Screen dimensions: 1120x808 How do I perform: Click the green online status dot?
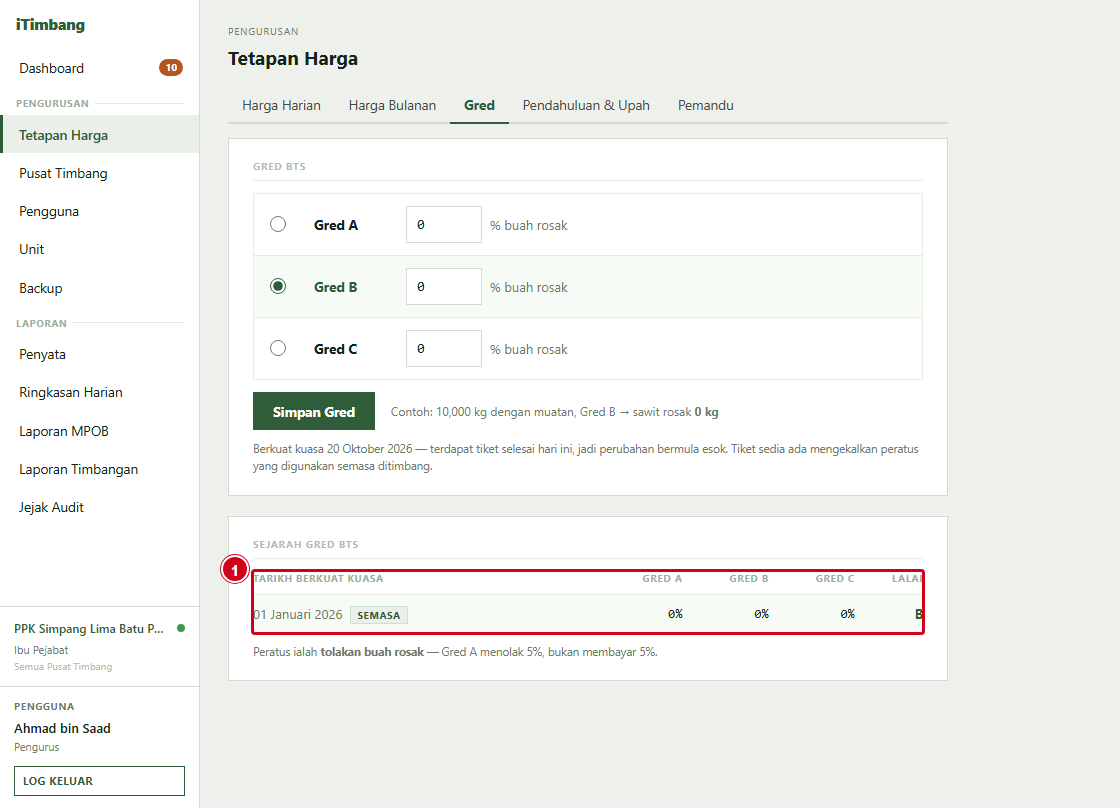(181, 628)
